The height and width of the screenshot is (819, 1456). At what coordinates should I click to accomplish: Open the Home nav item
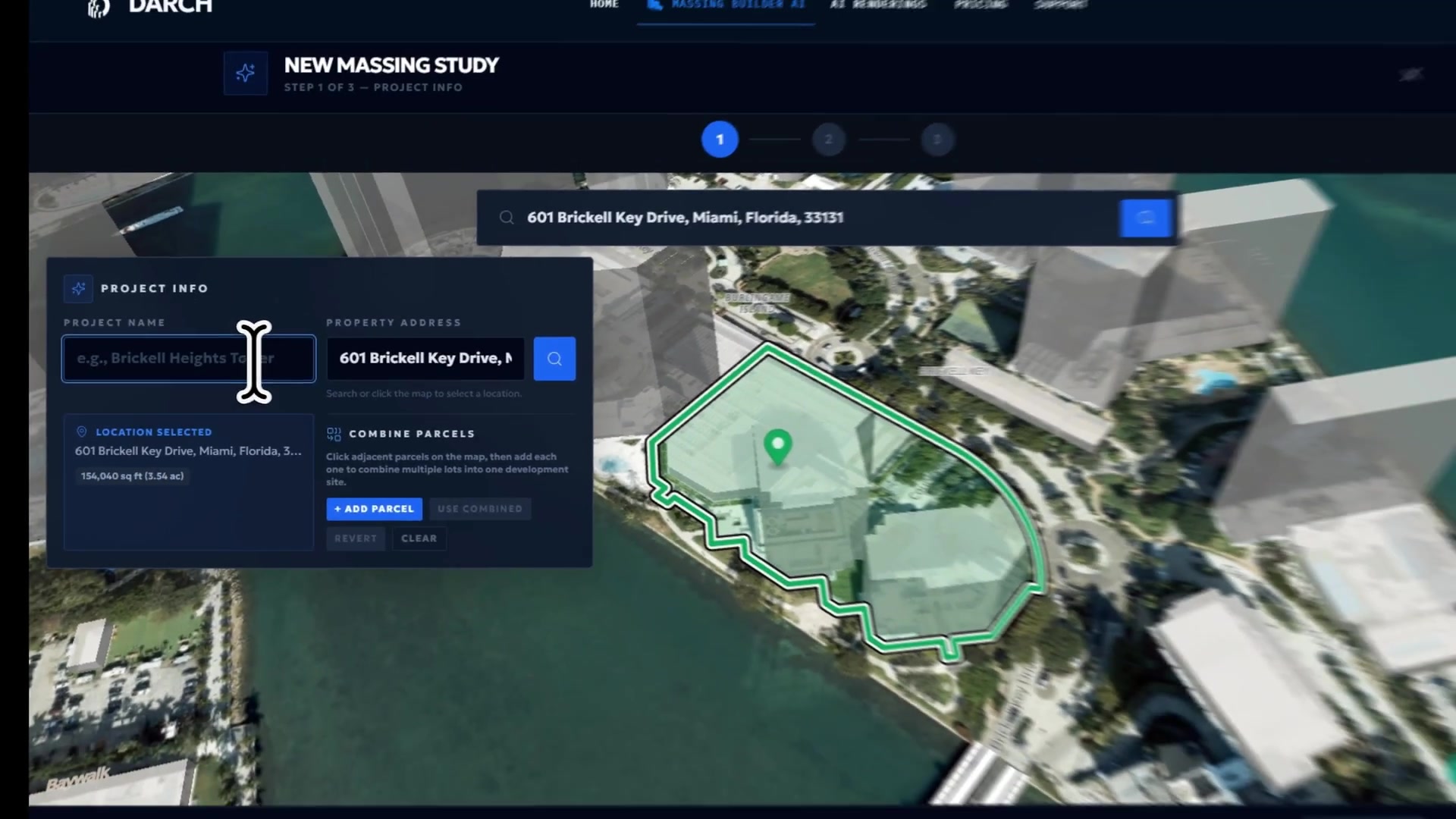tap(604, 5)
